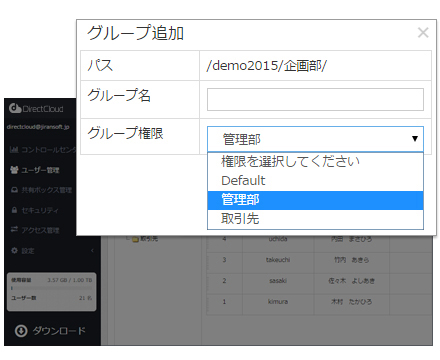The width and height of the screenshot is (440, 360).
Task: Open the グループ権限 dropdown arrow
Action: click(x=415, y=139)
